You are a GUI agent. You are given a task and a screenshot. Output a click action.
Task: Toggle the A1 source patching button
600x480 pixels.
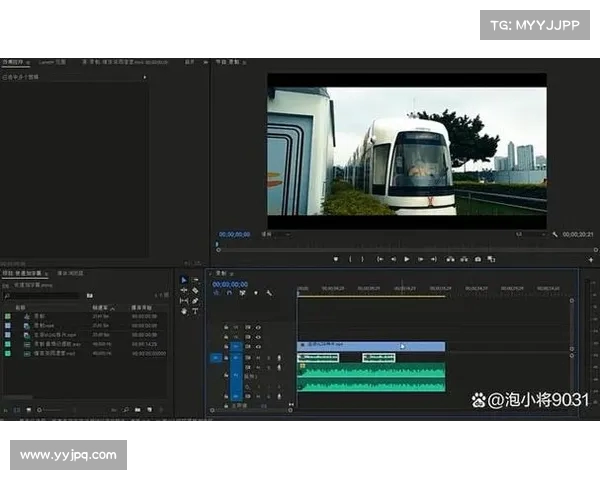215,358
